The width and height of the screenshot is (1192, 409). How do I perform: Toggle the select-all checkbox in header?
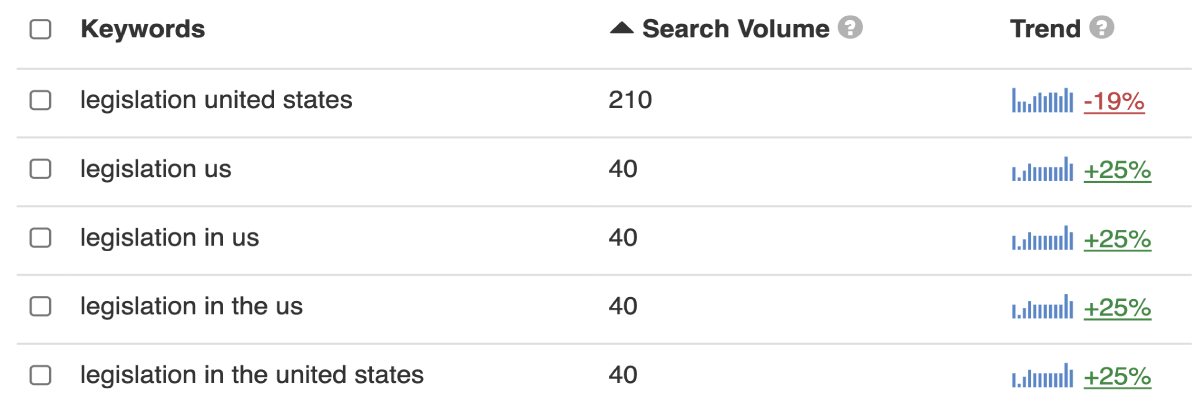[x=40, y=30]
